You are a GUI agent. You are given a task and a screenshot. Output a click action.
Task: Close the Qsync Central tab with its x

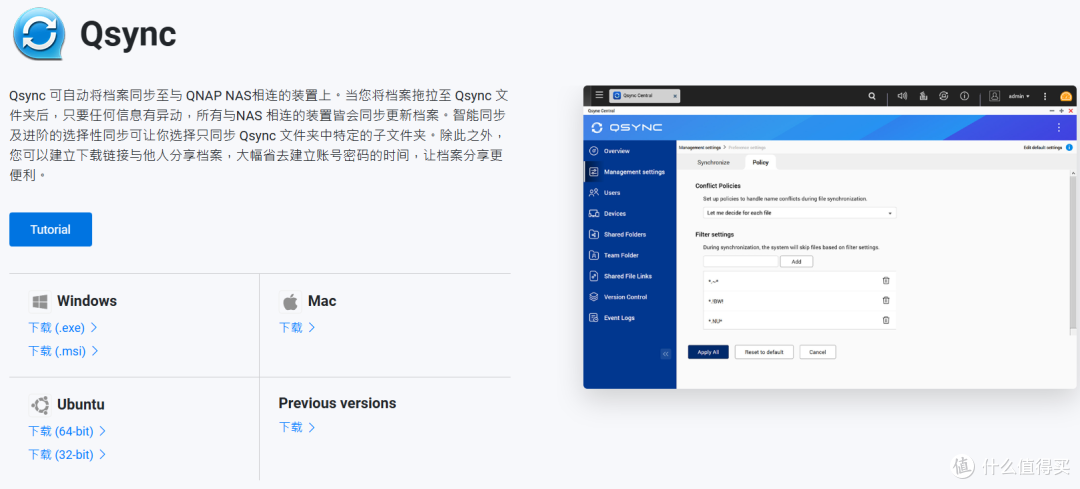[674, 96]
